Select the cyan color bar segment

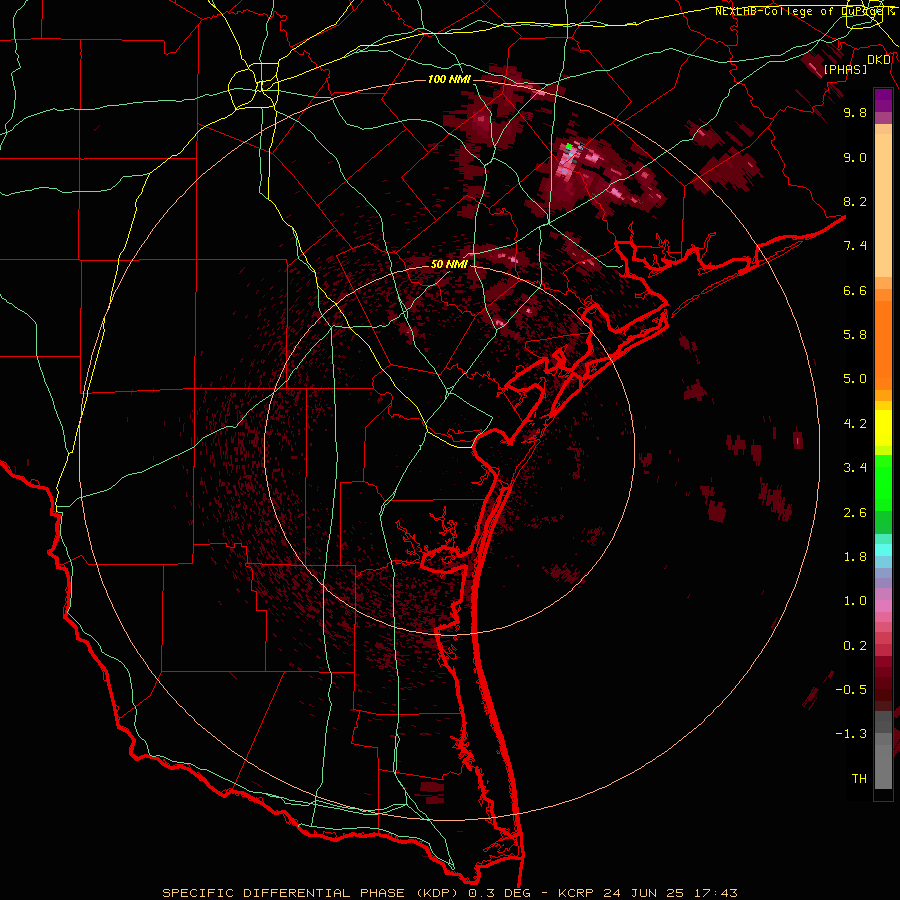pos(883,550)
